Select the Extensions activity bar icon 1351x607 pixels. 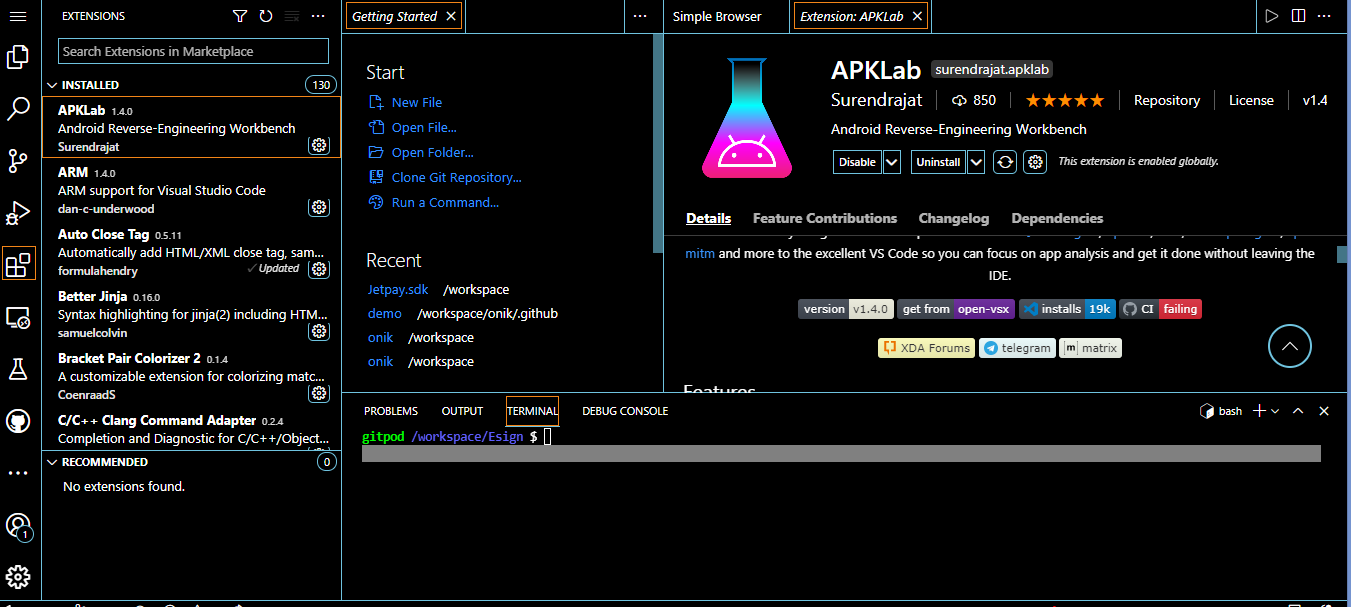18,265
